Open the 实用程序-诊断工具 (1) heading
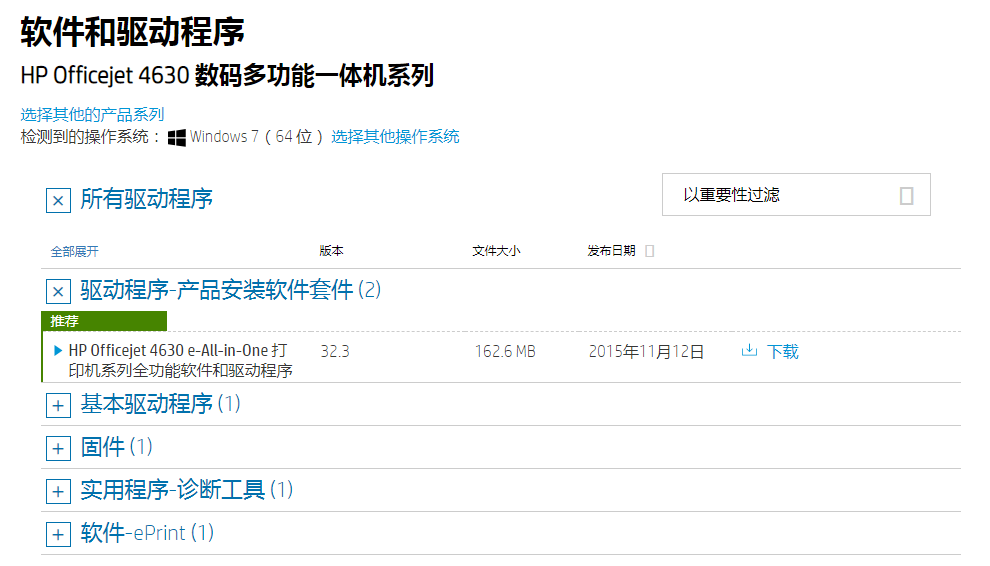 [x=186, y=490]
